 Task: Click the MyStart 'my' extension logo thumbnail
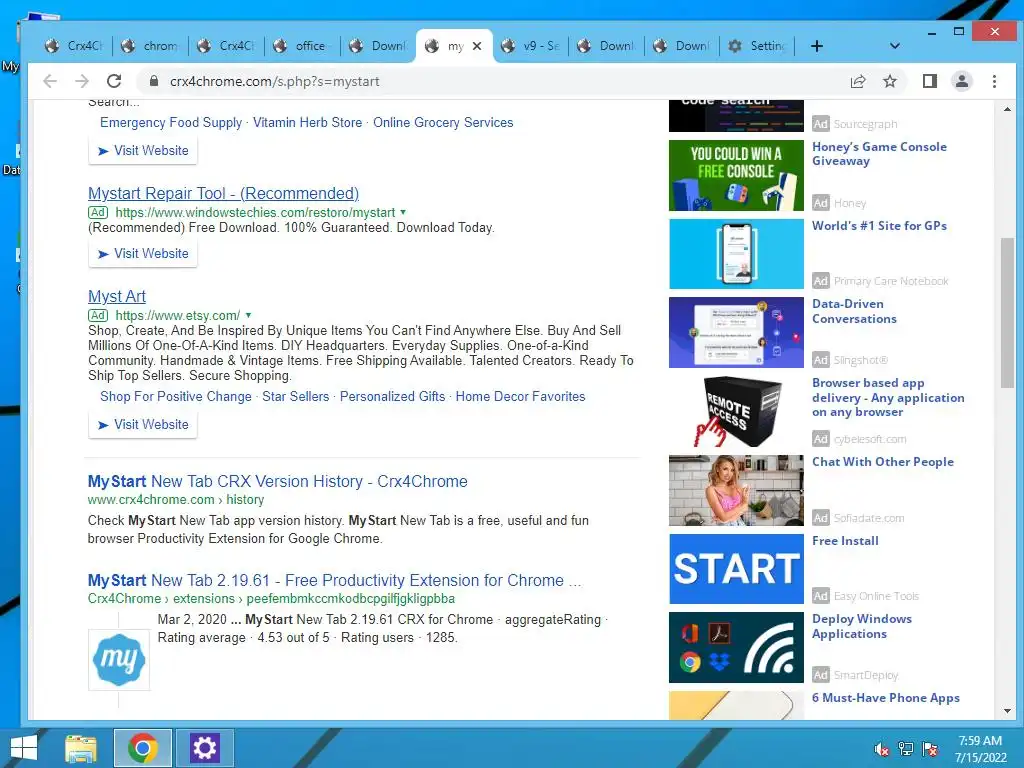tap(119, 660)
